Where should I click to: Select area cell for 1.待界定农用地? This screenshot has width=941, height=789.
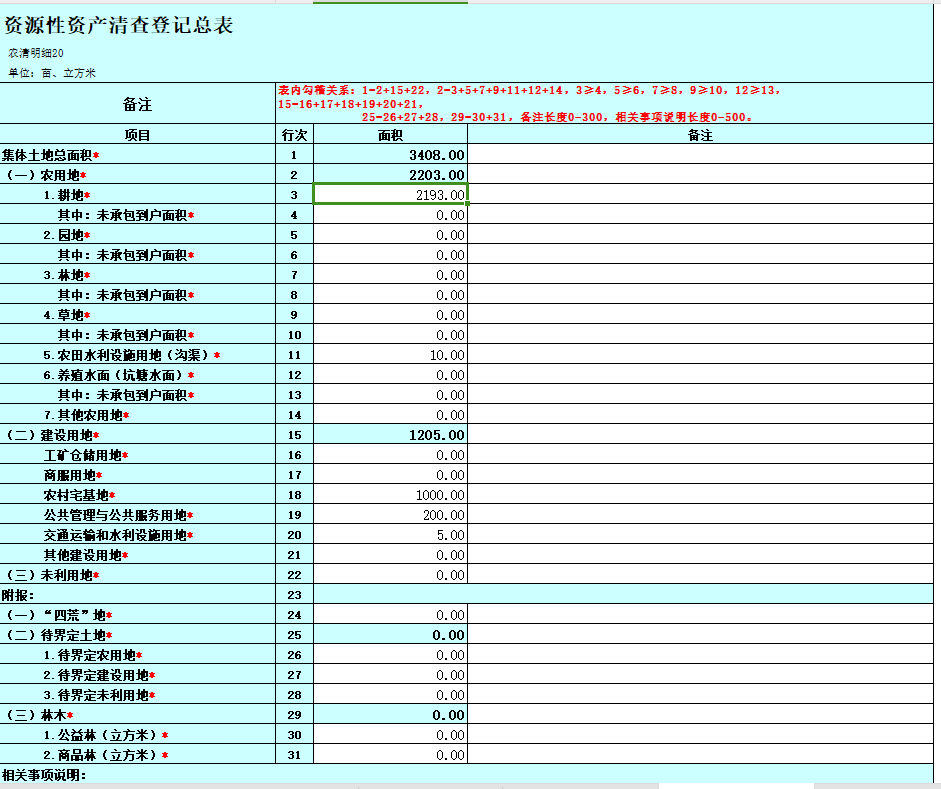[390, 655]
